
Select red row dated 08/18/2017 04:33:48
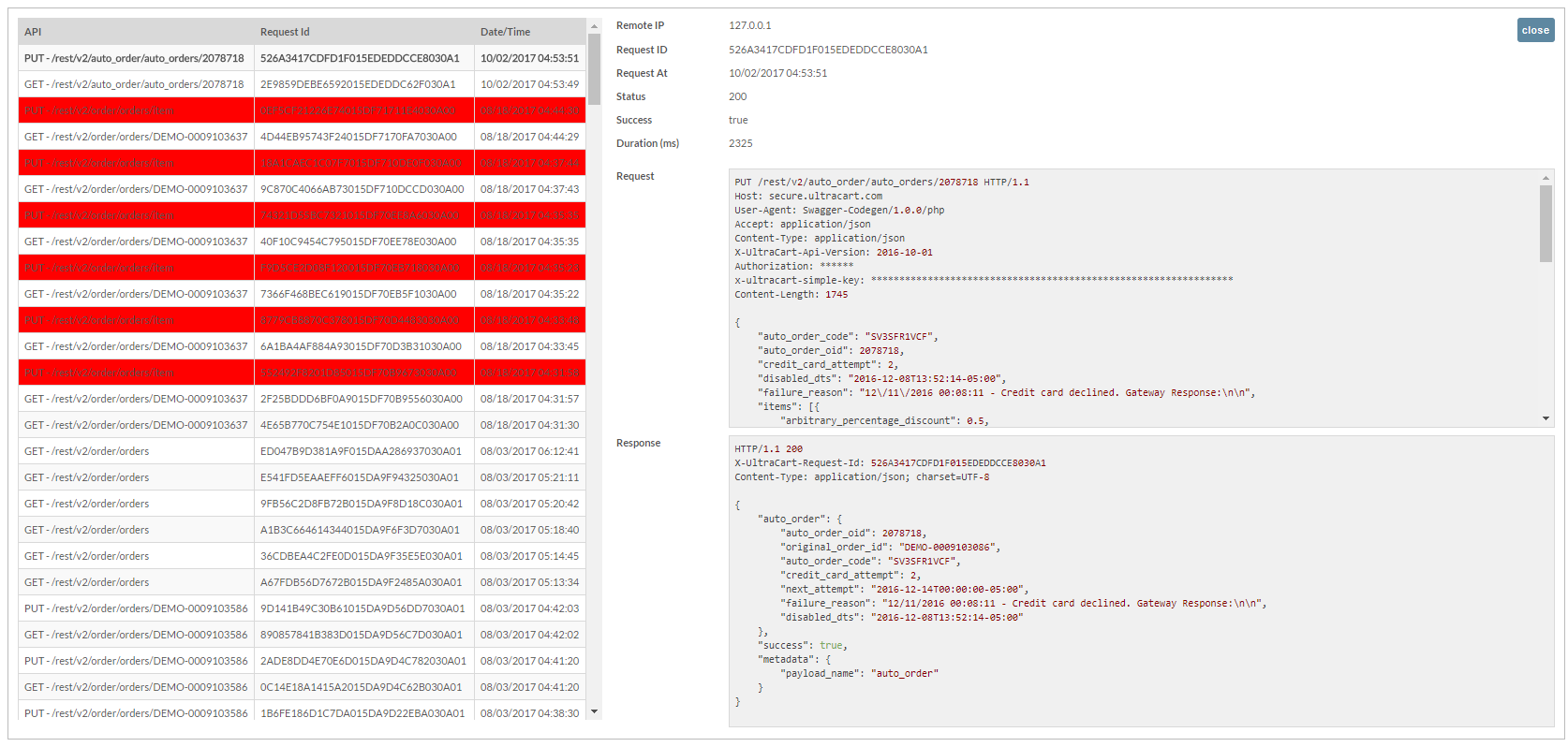click(303, 320)
